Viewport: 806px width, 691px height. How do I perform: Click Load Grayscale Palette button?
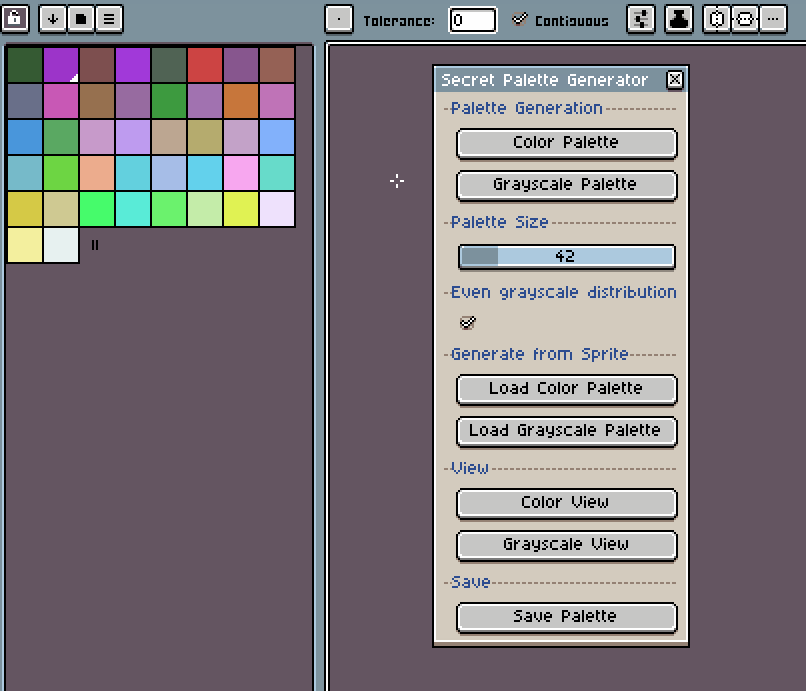tap(566, 431)
